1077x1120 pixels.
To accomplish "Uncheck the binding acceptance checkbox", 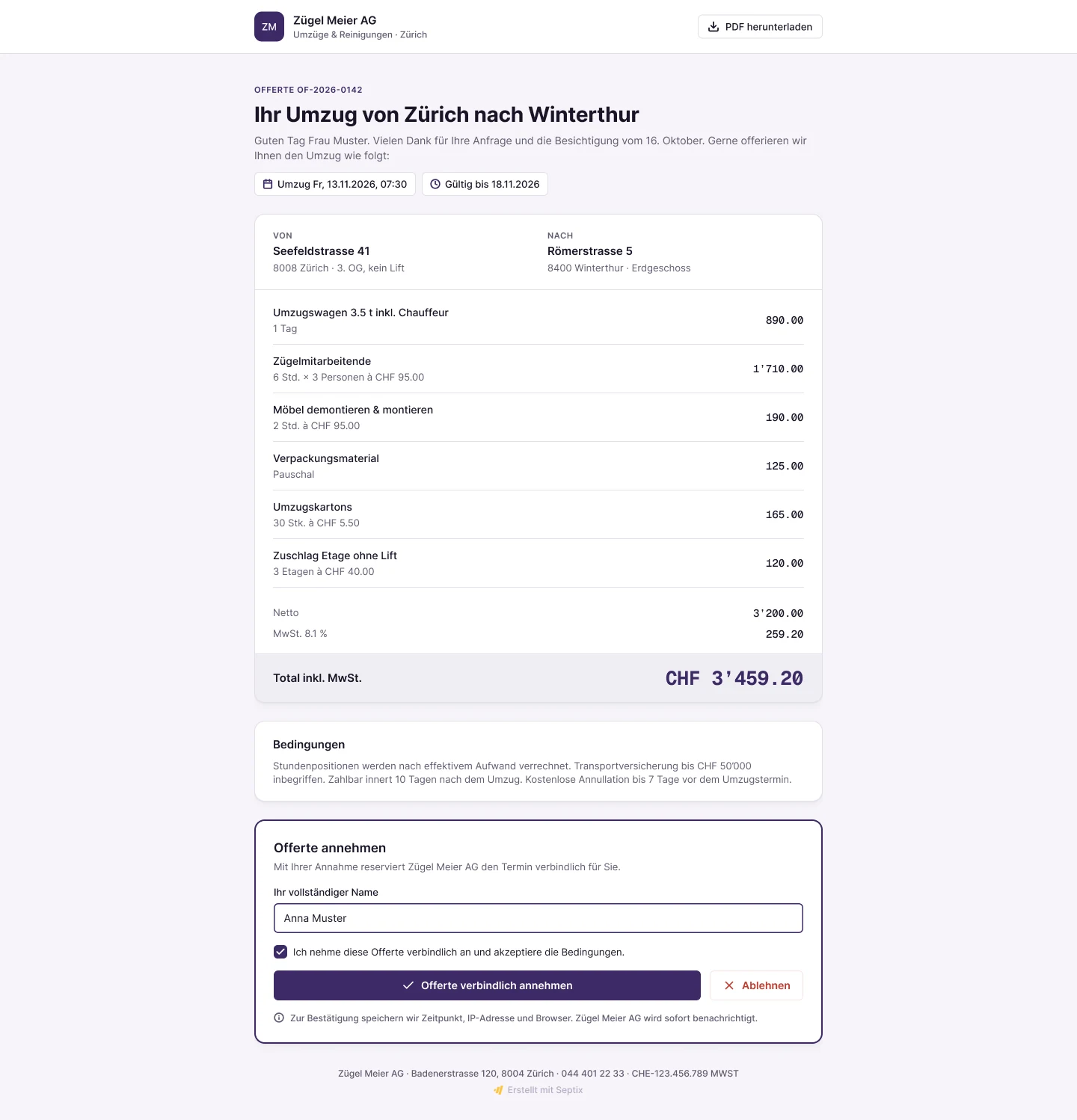I will (280, 952).
